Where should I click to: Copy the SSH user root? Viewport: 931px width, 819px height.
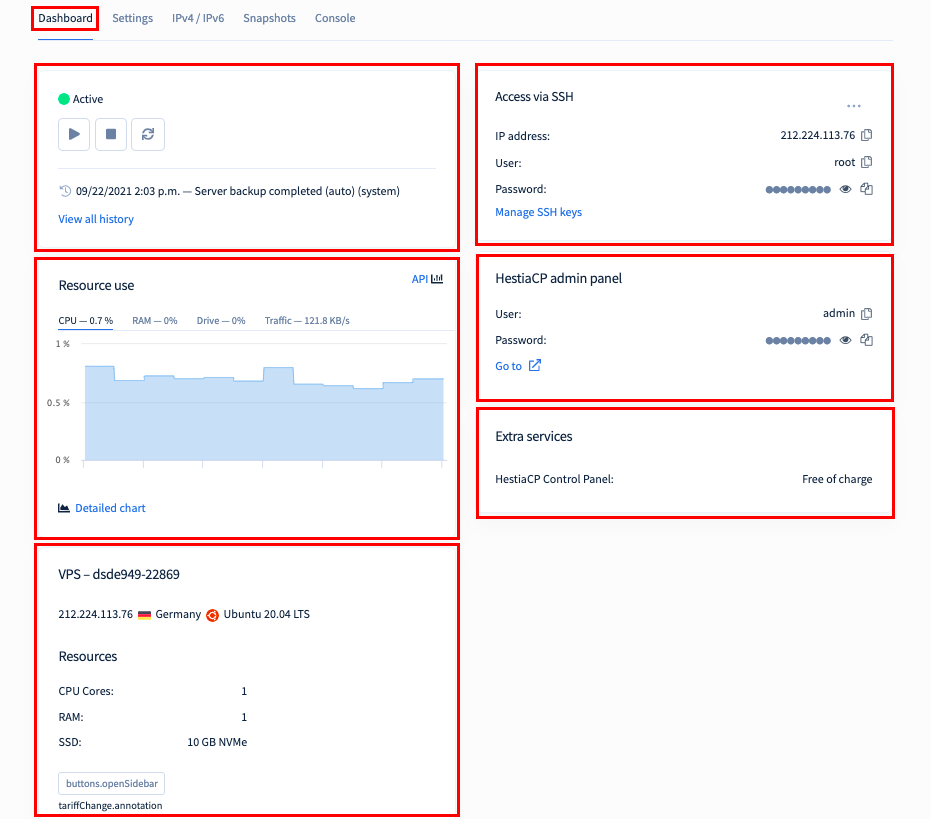(866, 162)
